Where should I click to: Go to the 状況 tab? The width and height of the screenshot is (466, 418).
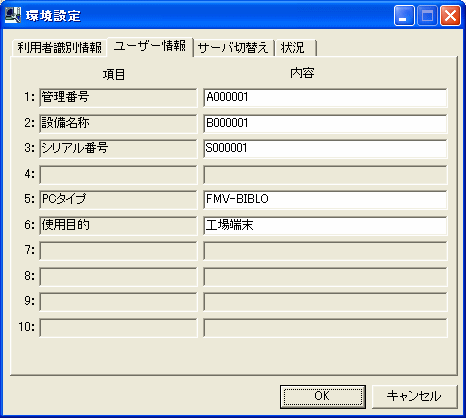pyautogui.click(x=295, y=48)
